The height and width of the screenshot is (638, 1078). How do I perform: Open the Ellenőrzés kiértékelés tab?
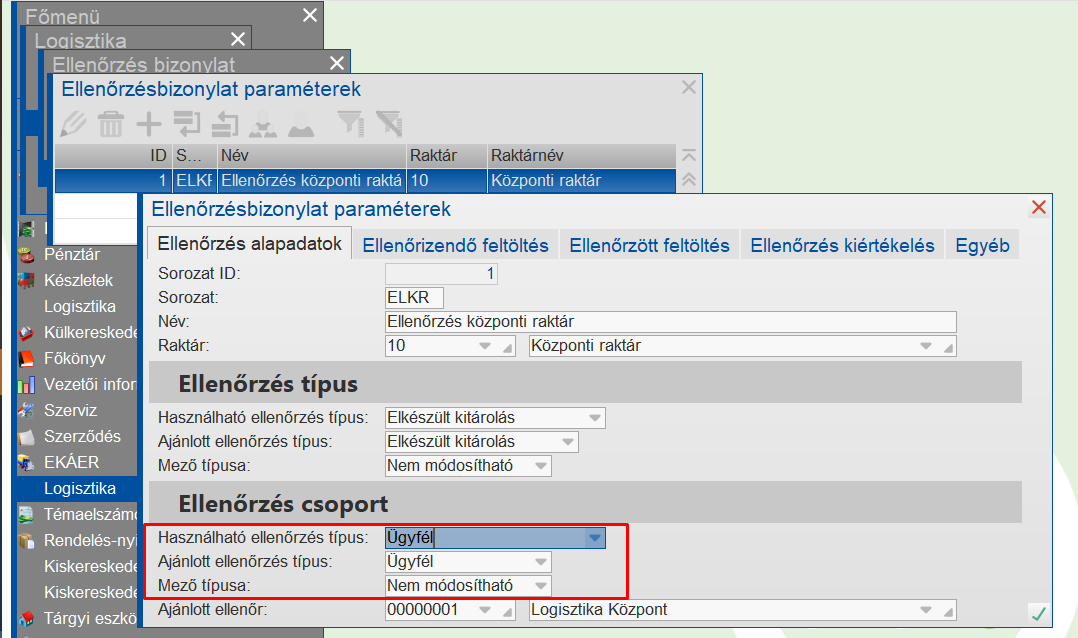pyautogui.click(x=842, y=245)
